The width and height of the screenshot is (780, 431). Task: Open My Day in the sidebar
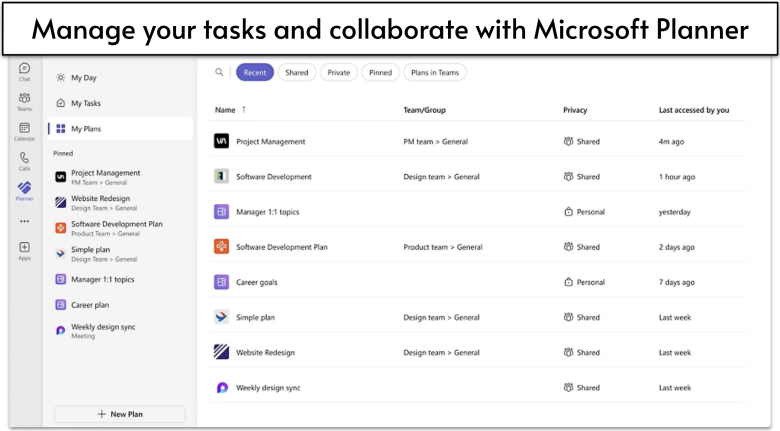[120, 78]
